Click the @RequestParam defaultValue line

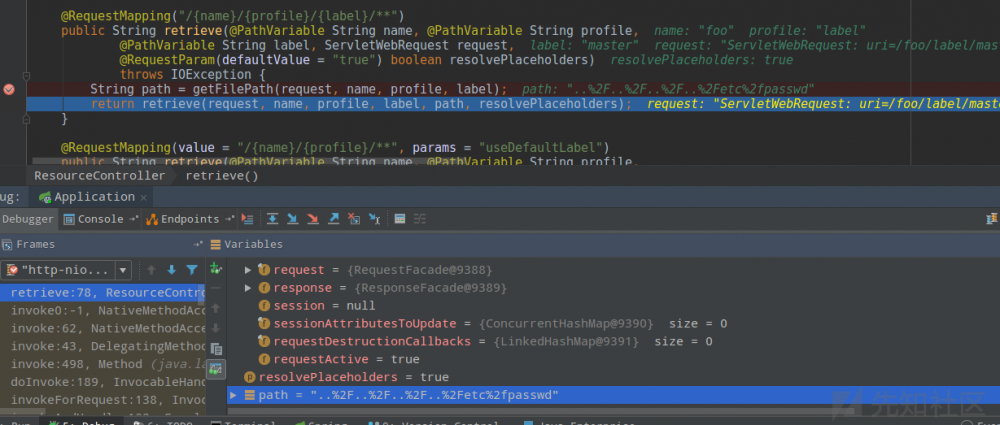[x=357, y=60]
